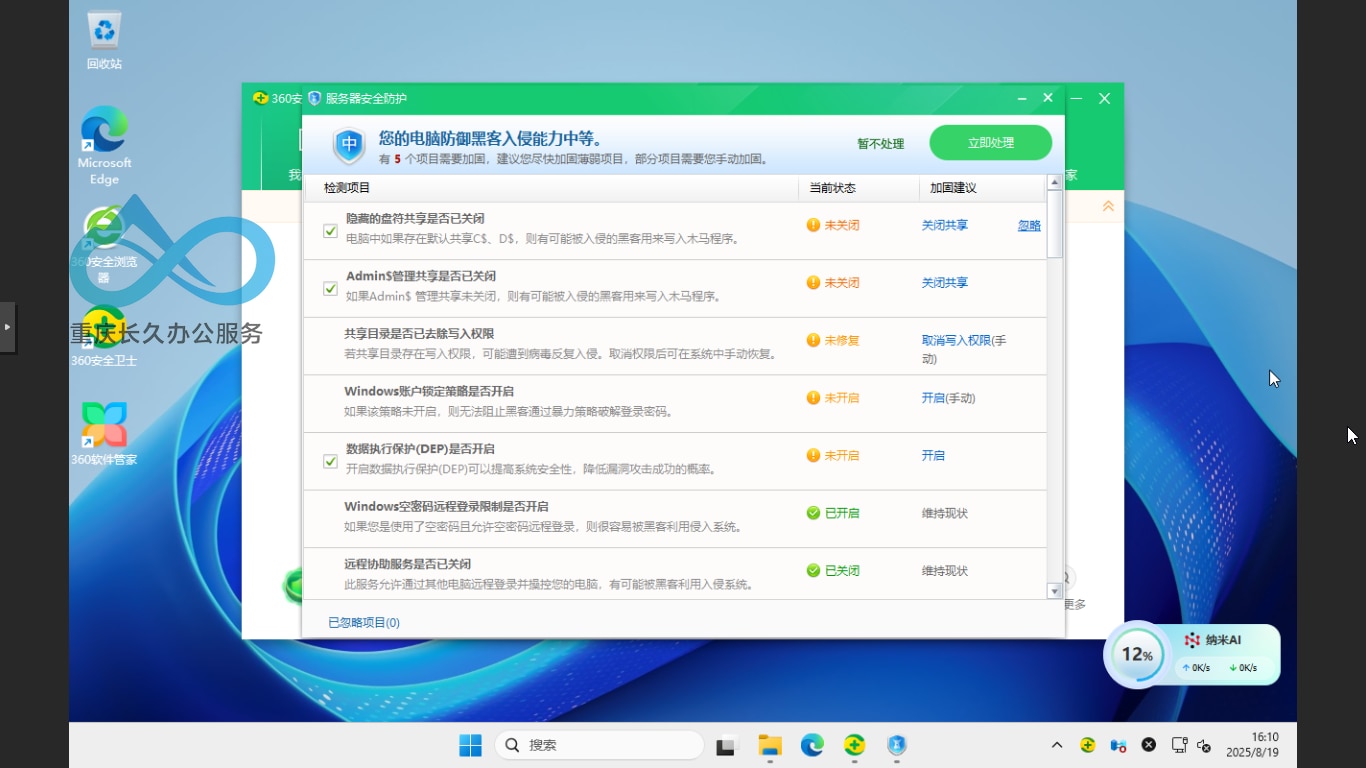The height and width of the screenshot is (768, 1366).
Task: Select the 远程协助服务是否已关闭 row title
Action: pos(407,564)
